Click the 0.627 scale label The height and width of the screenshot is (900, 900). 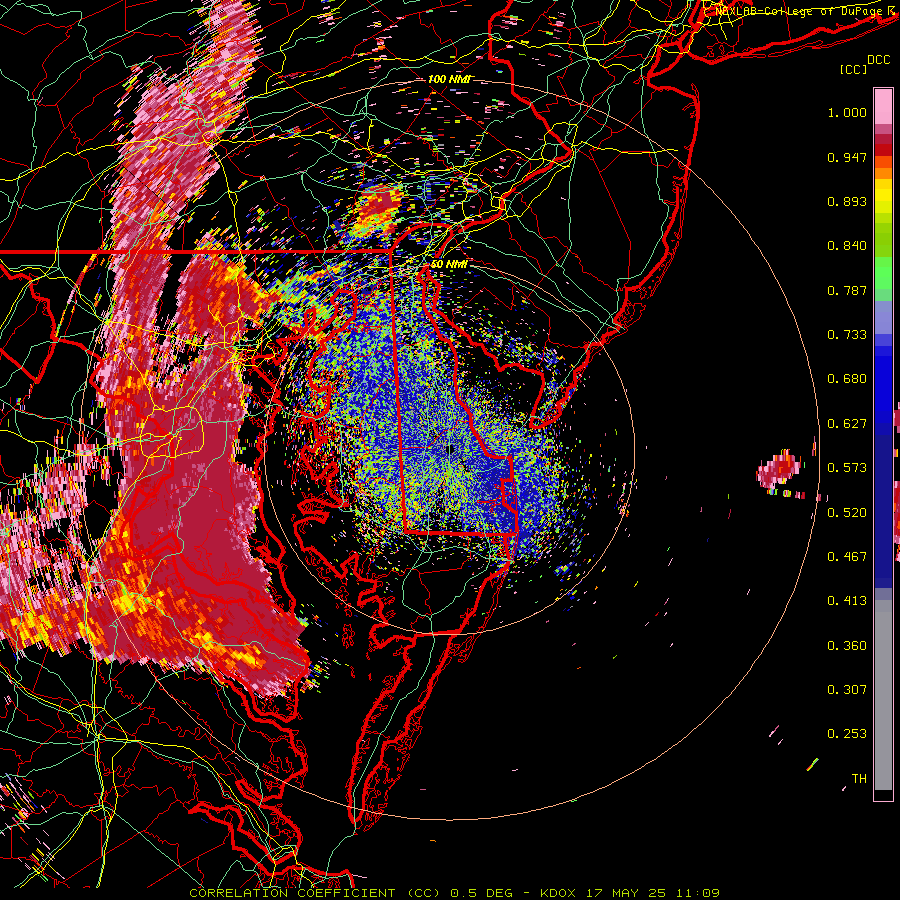point(847,424)
